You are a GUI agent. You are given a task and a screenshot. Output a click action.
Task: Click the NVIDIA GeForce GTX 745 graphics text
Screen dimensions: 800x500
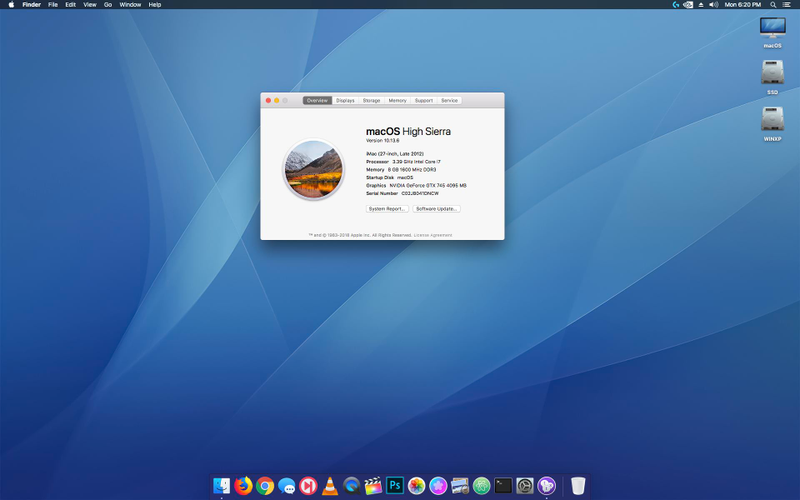click(428, 186)
